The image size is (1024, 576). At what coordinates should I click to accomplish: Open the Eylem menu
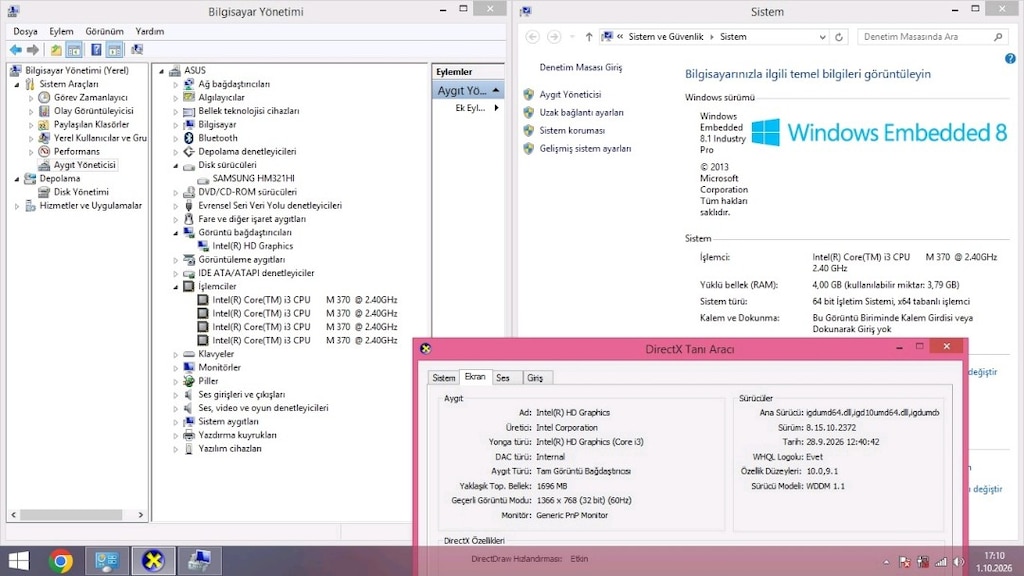[61, 31]
